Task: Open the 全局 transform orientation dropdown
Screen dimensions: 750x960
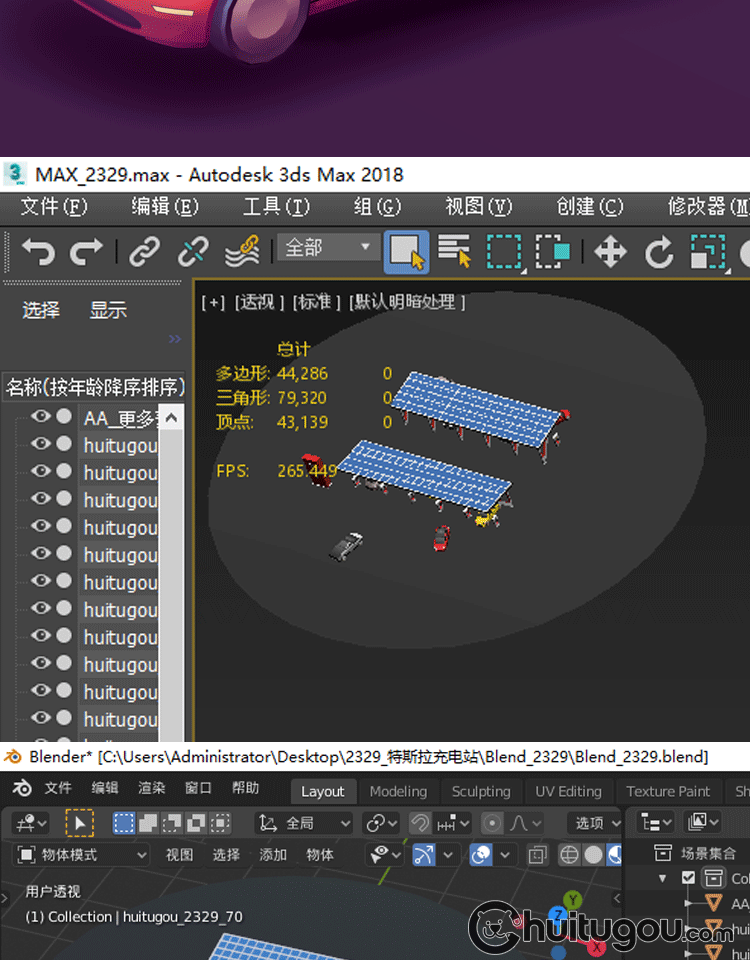Action: click(x=304, y=823)
